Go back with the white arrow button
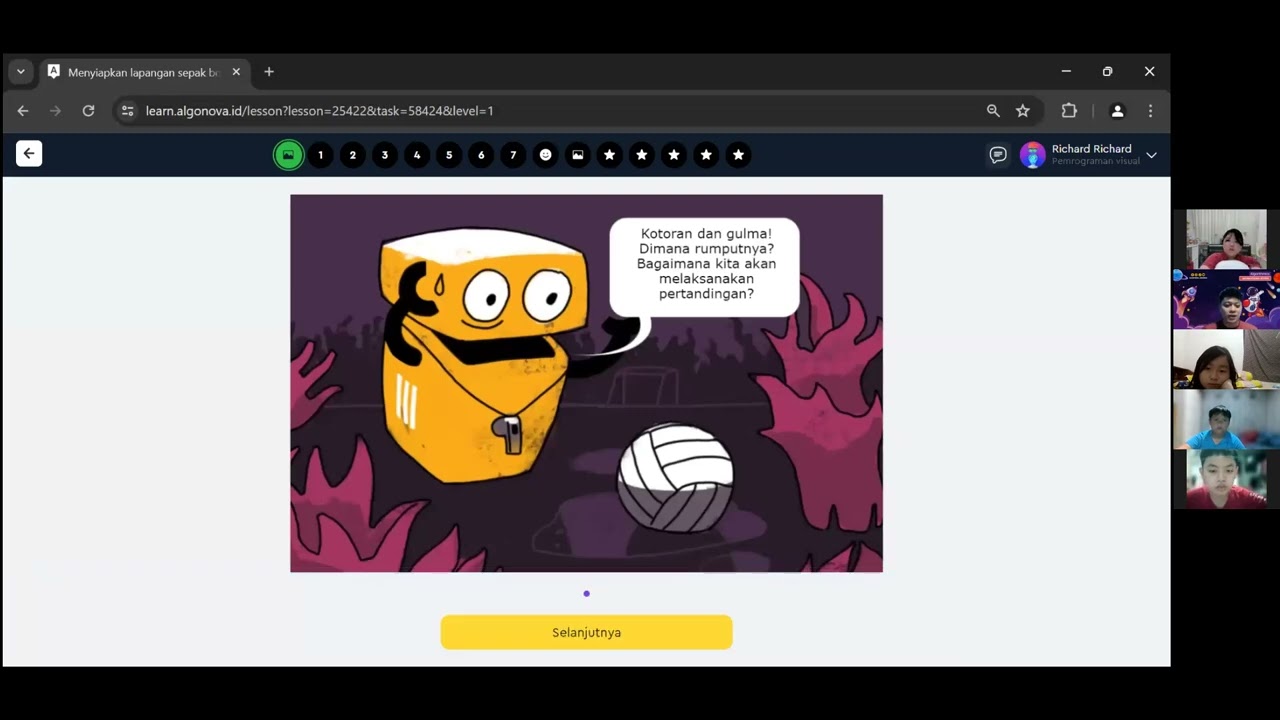Image resolution: width=1280 pixels, height=720 pixels. point(29,153)
